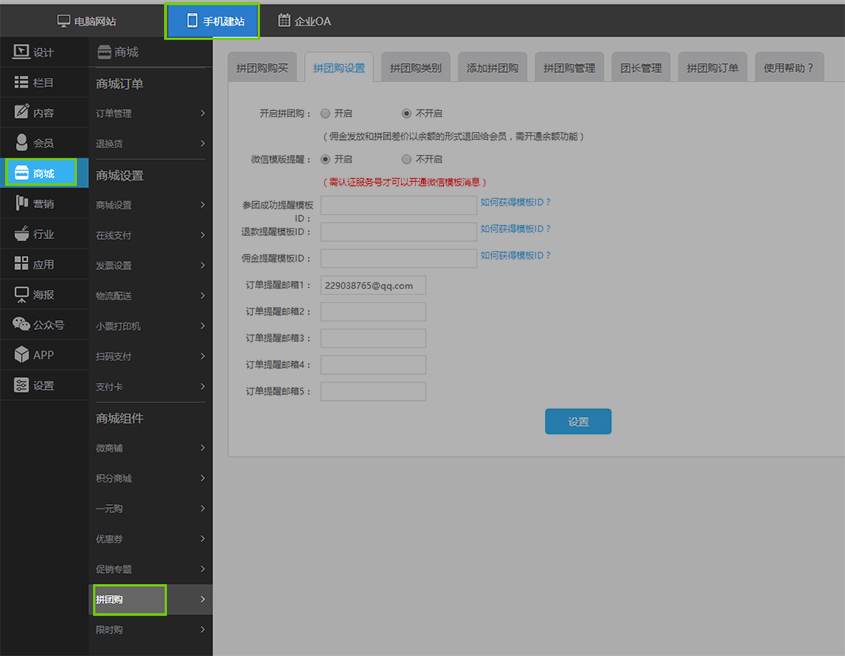Screen dimensions: 845x656
Task: Expand the 物流配送 submenu arrow
Action: coord(203,295)
